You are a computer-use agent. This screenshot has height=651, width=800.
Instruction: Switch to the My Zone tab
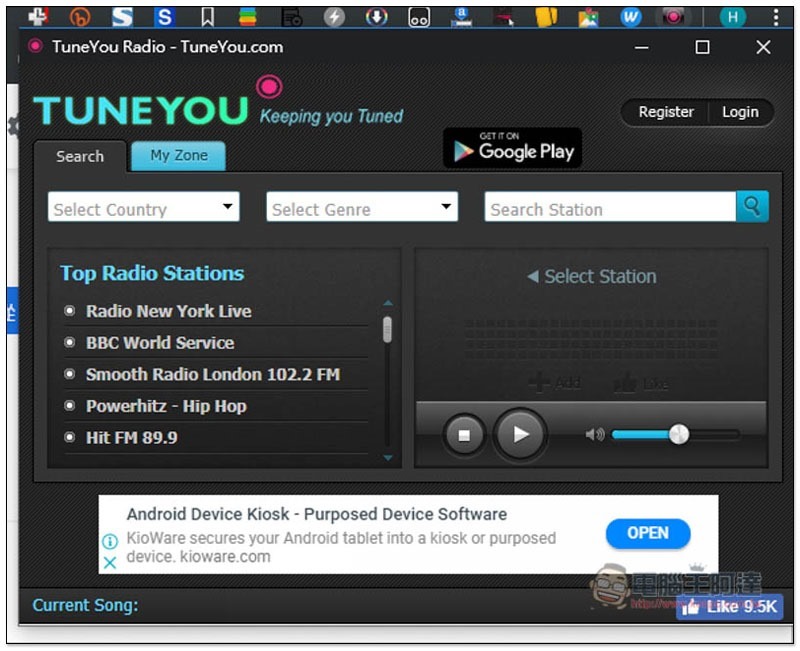point(178,156)
